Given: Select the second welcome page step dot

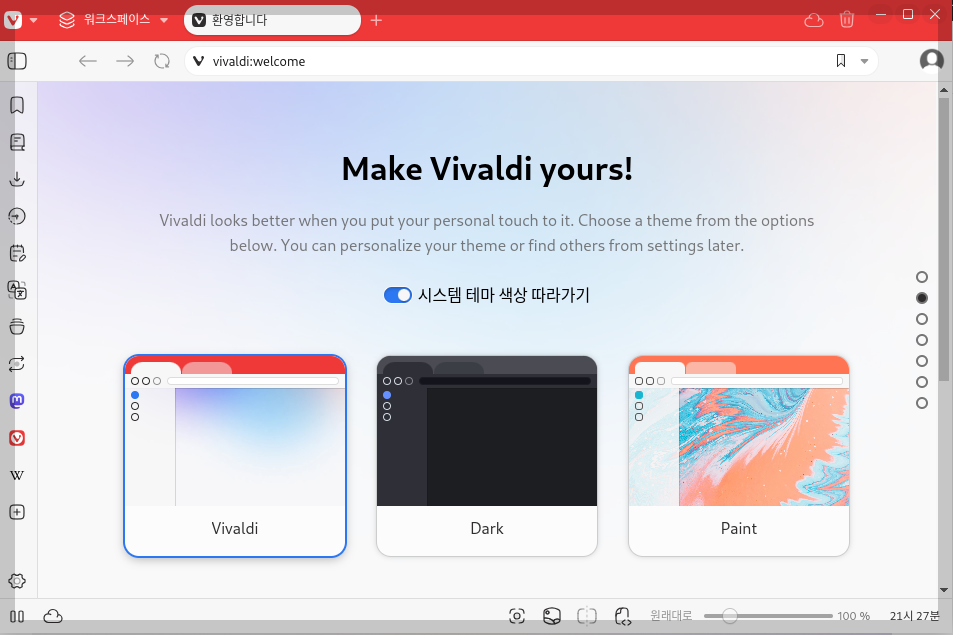Looking at the screenshot, I should pyautogui.click(x=922, y=298).
